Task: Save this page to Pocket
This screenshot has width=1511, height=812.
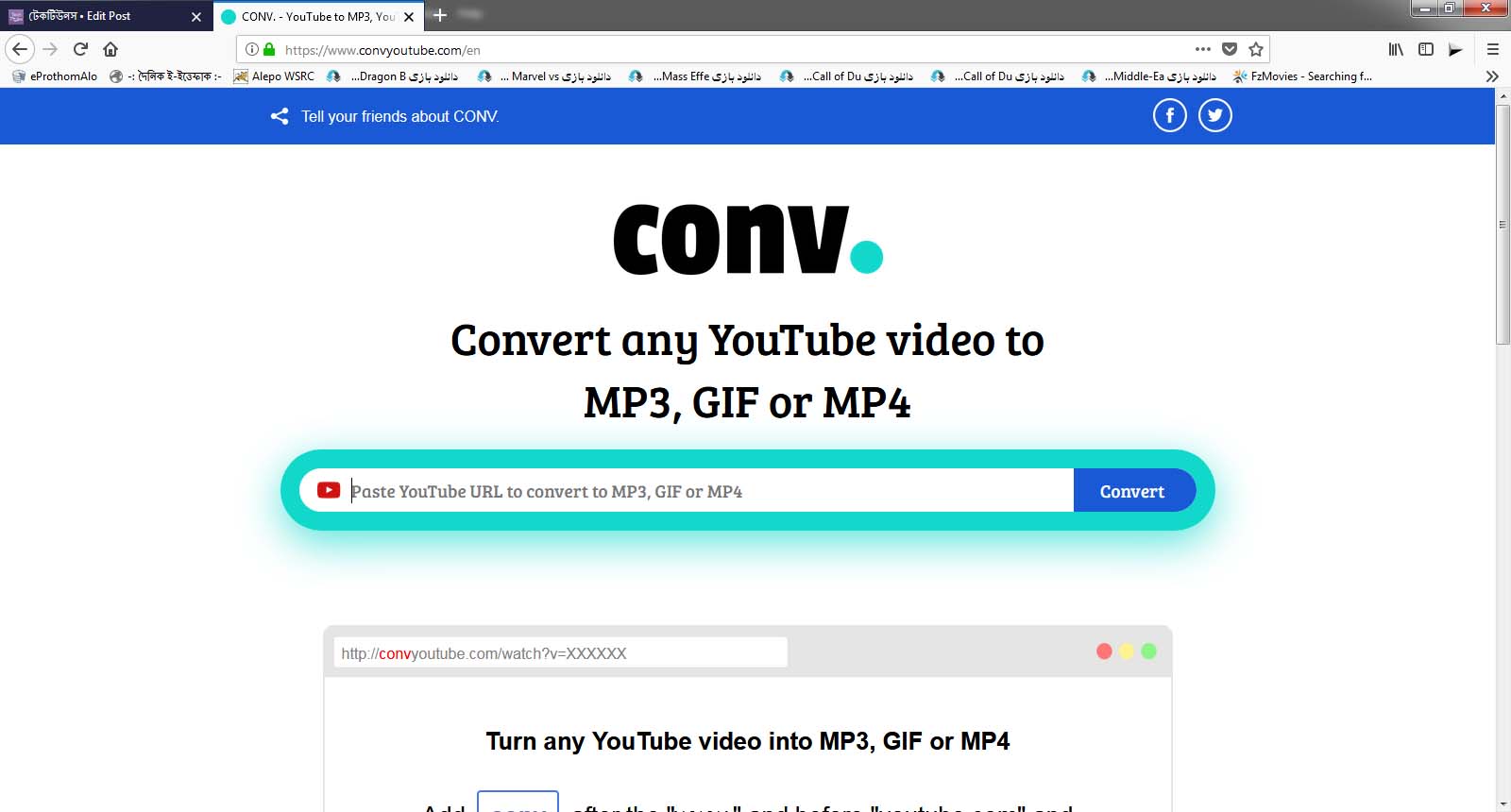Action: coord(1230,49)
